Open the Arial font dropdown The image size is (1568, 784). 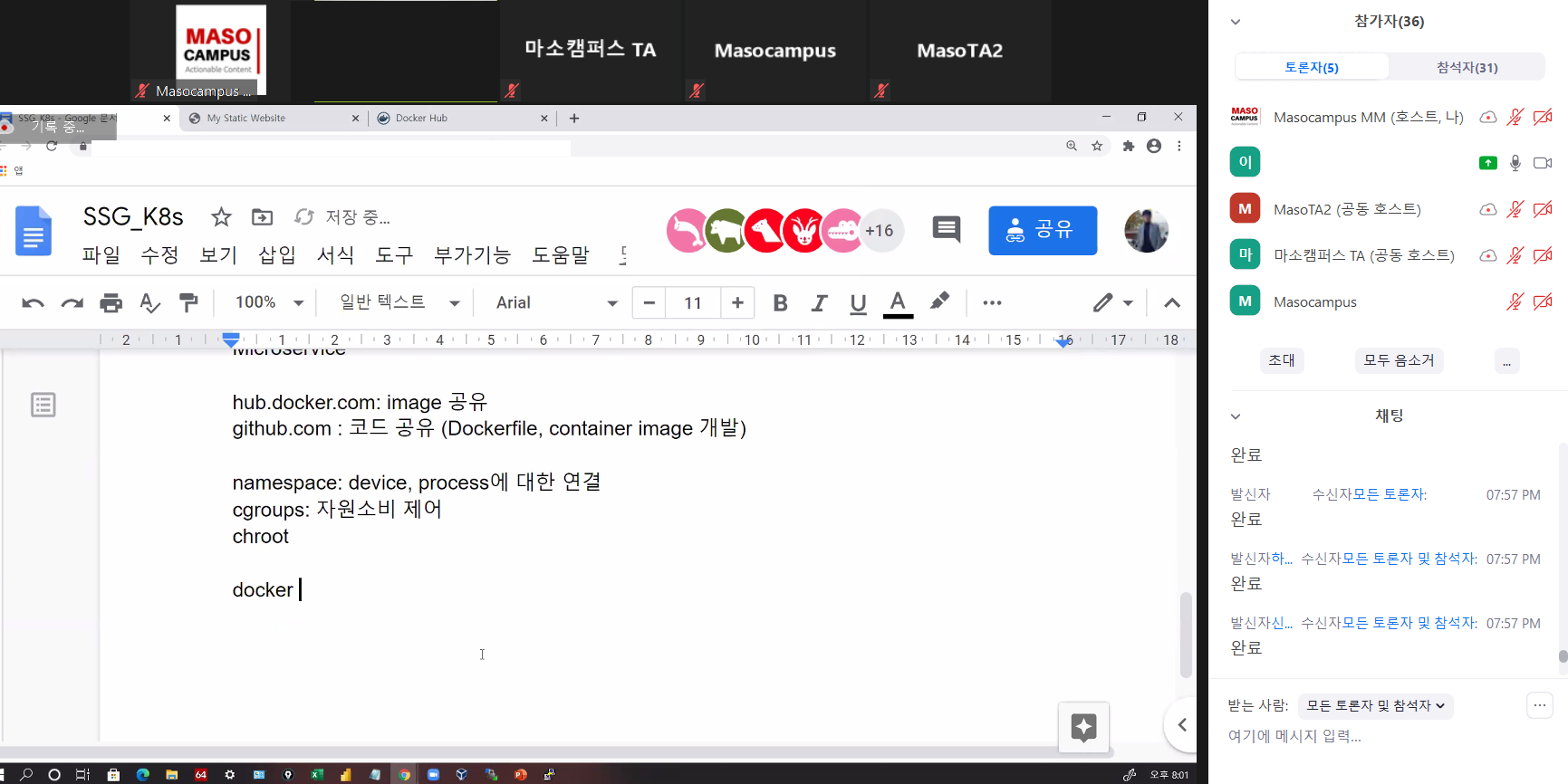click(x=555, y=303)
